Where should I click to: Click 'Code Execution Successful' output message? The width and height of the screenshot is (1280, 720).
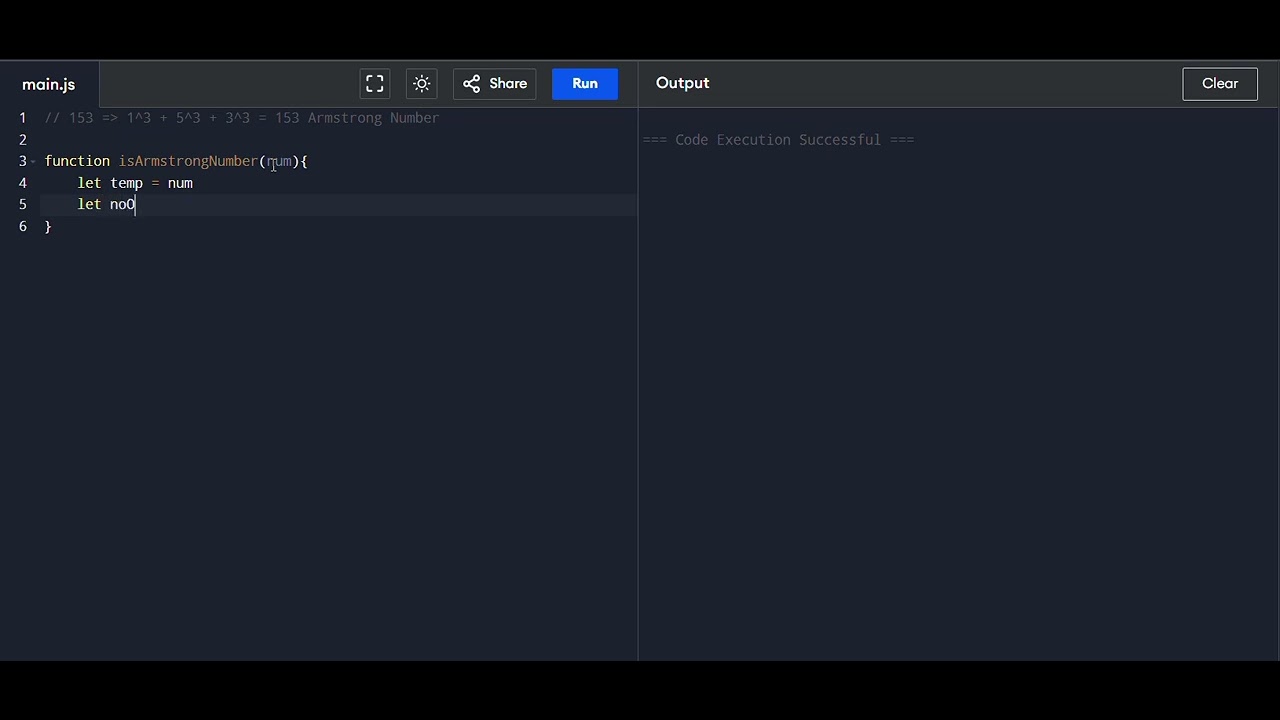pyautogui.click(x=778, y=140)
